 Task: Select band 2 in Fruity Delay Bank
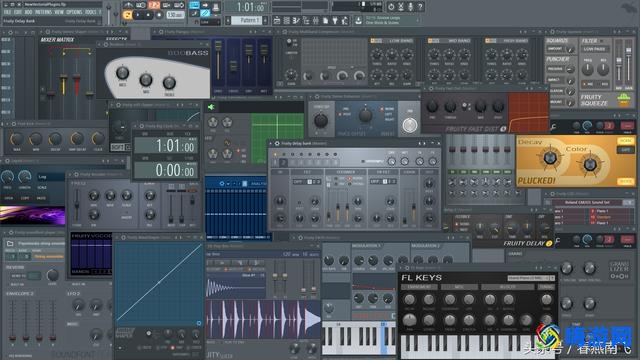click(283, 162)
